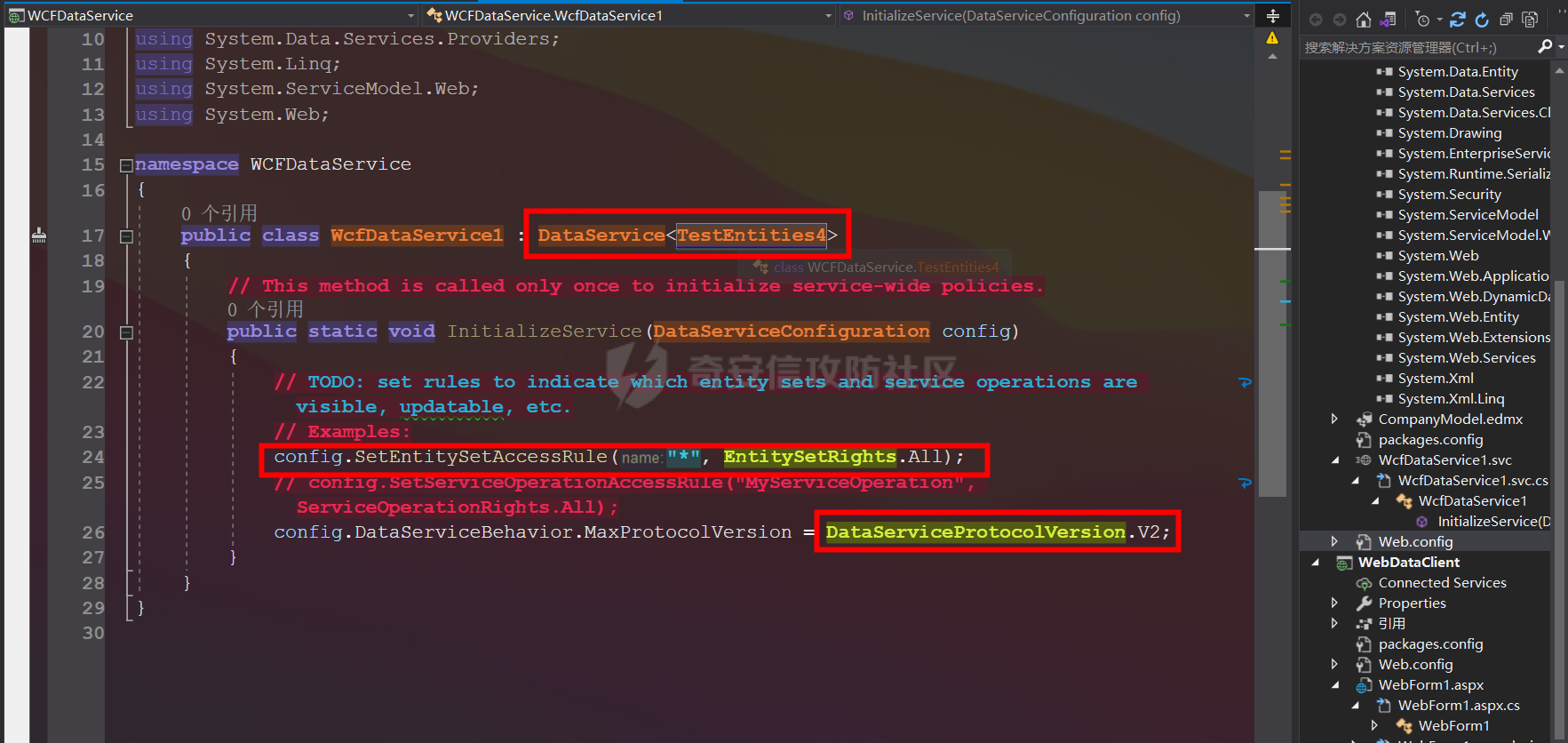This screenshot has height=743, width=1568.
Task: Click the wrench icon beside Properties
Action: 1364,603
